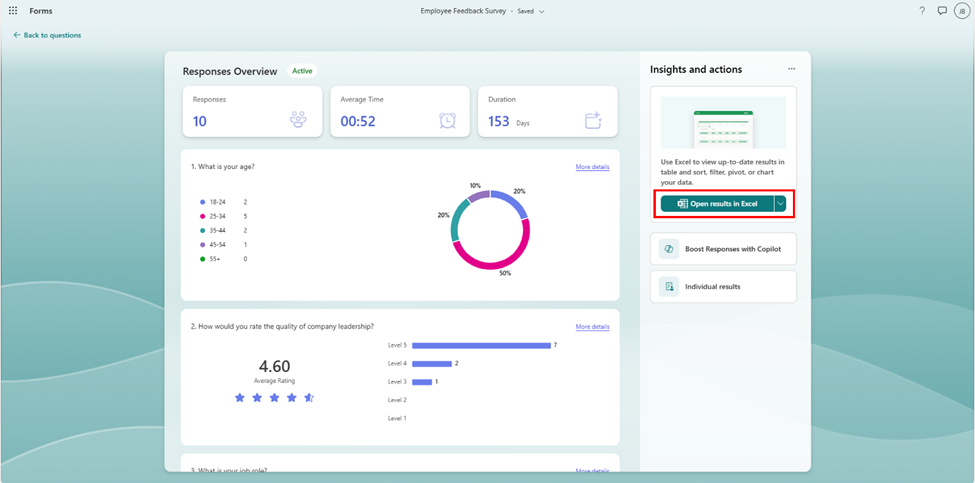This screenshot has height=483, width=975.
Task: Click the pink 25-34 legend dot
Action: [x=203, y=216]
